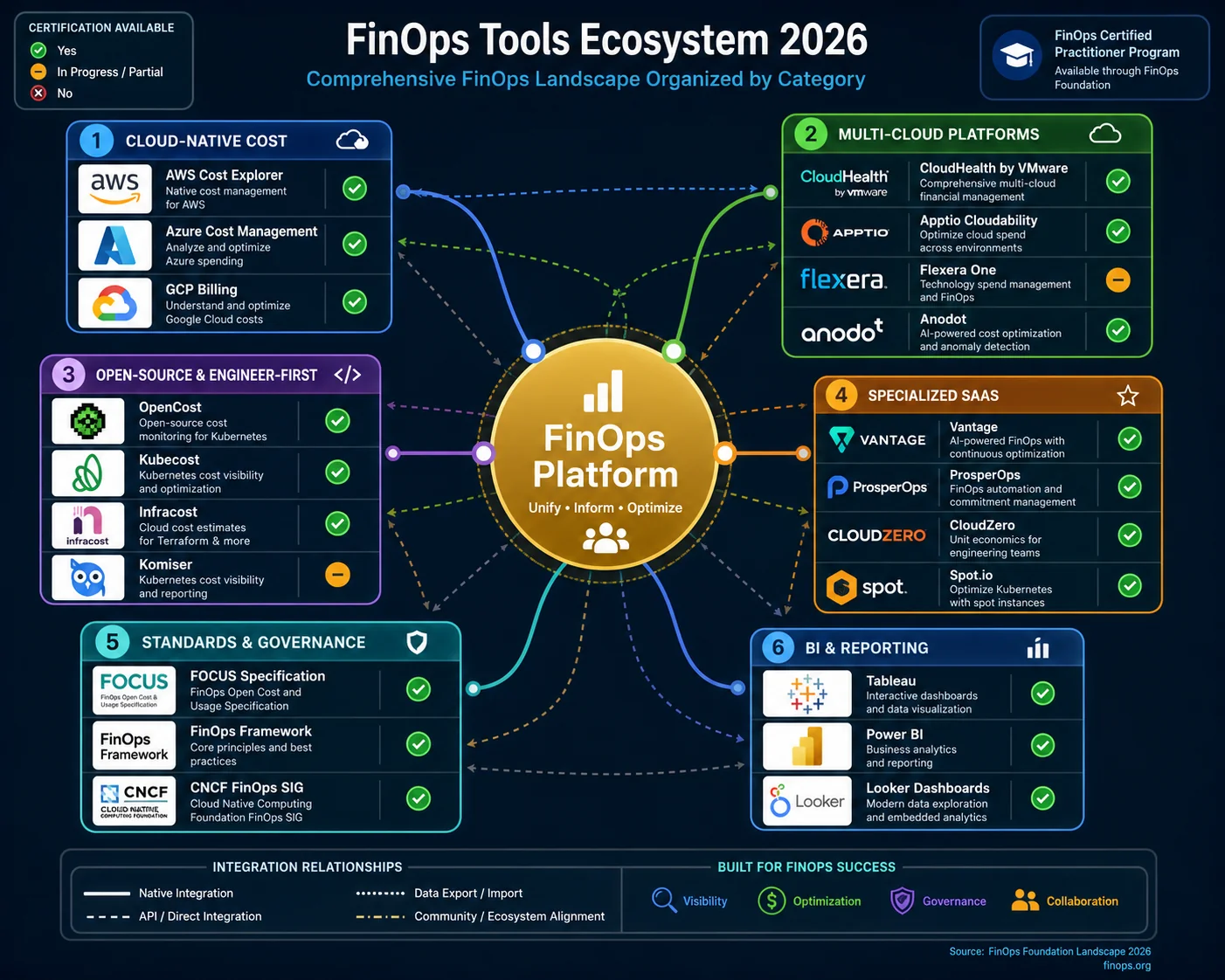Click the FinOps Platform central circle
The image size is (1225, 980).
pos(605,453)
